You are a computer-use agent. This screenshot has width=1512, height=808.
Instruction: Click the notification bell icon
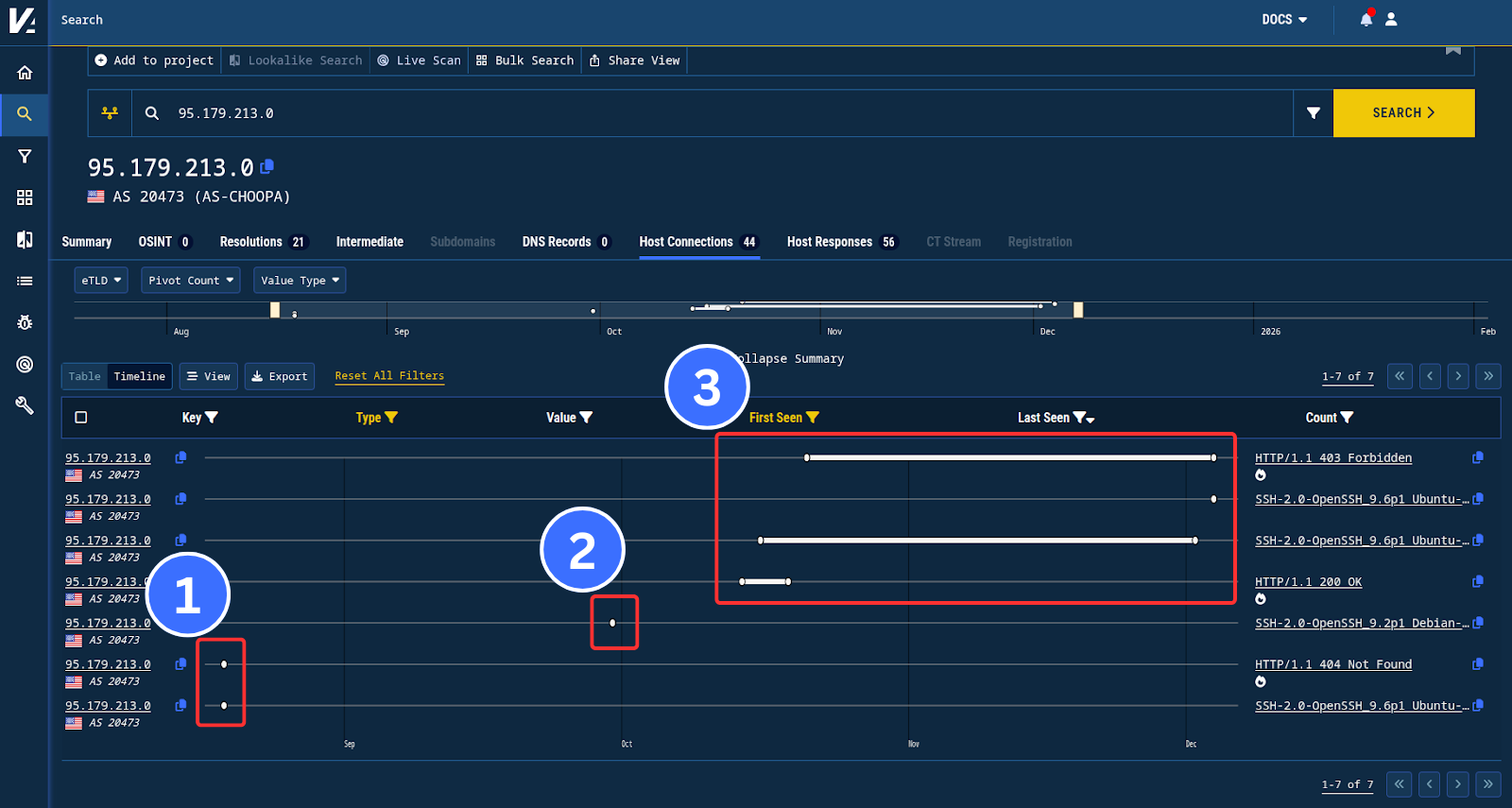tap(1366, 19)
